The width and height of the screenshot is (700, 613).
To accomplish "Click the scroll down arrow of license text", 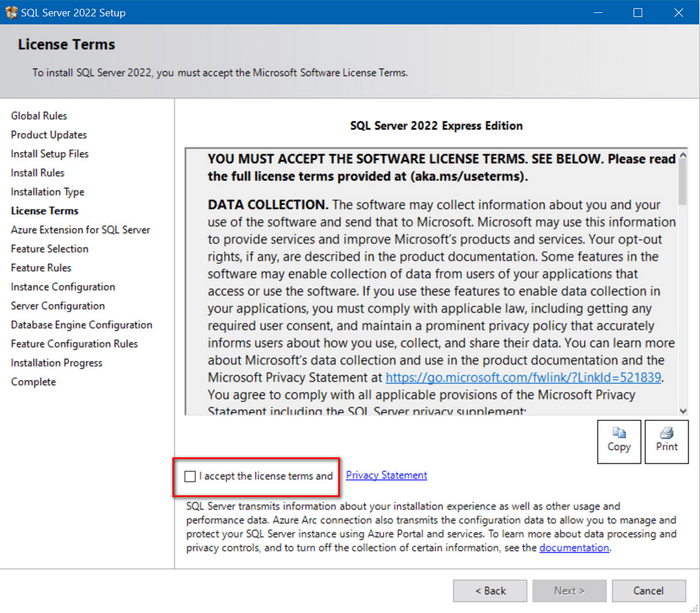I will [683, 410].
